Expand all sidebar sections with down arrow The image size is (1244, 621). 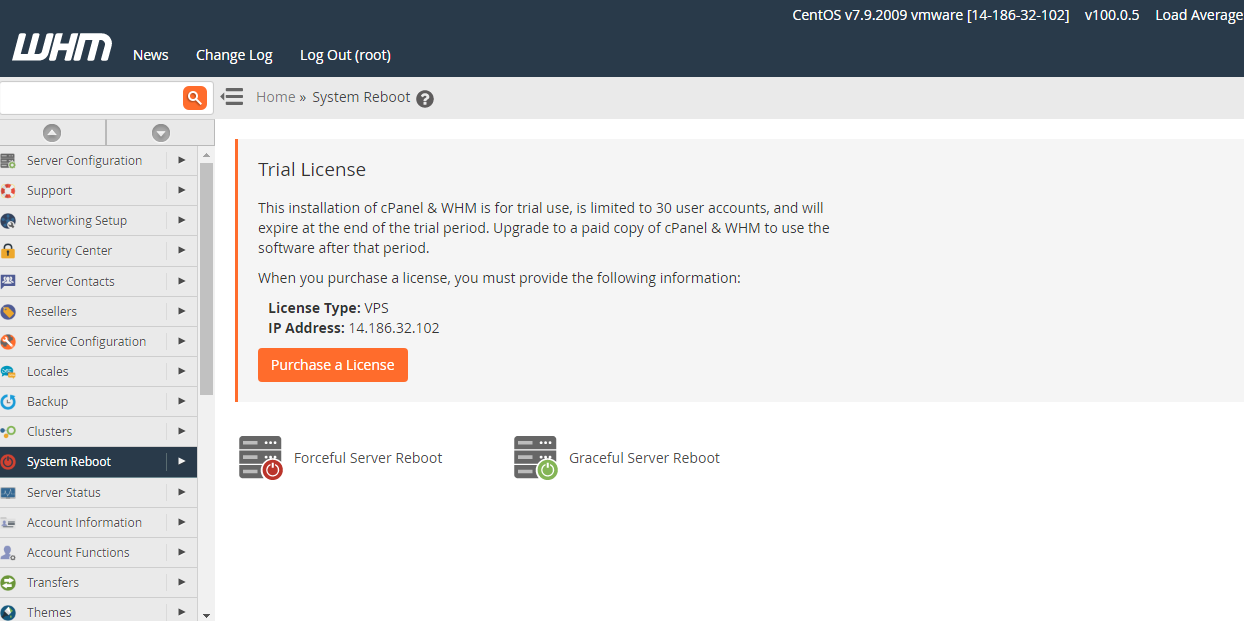click(161, 132)
